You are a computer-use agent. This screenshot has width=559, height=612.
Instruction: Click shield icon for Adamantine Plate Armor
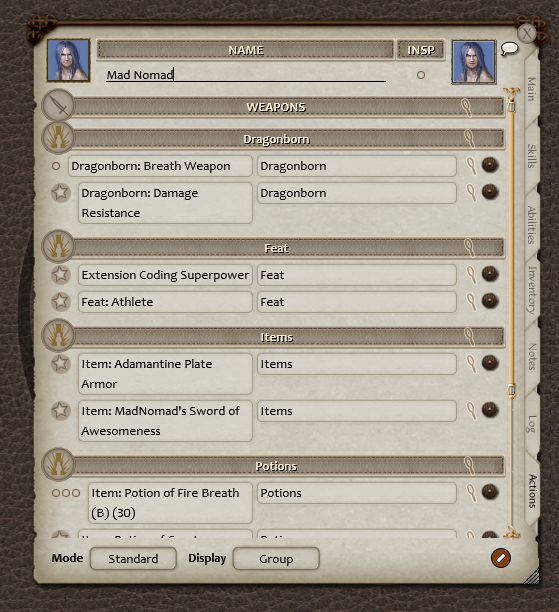[490, 363]
